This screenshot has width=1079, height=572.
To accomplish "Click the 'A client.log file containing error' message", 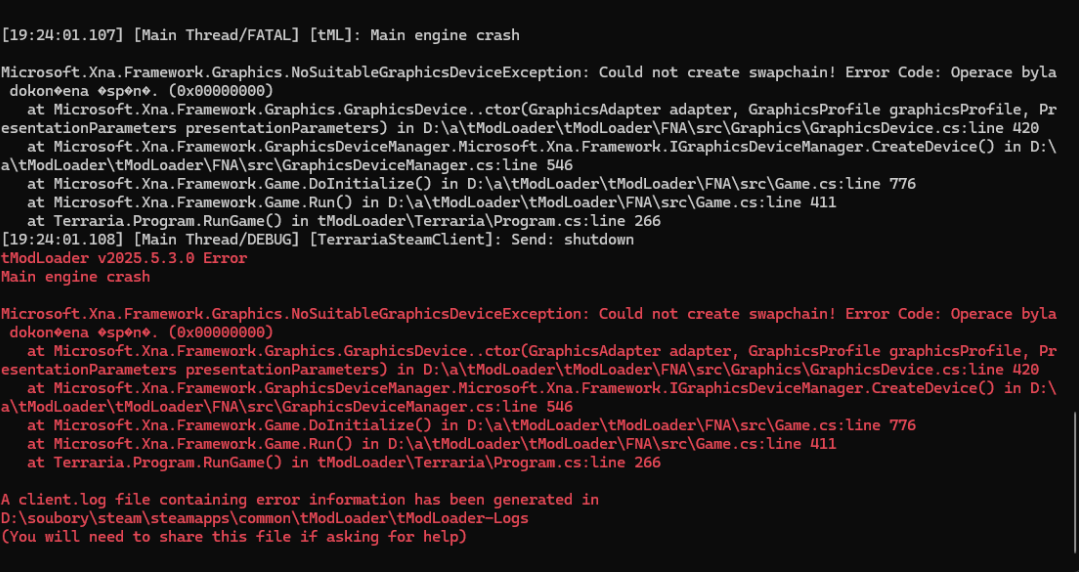I will click(x=300, y=499).
